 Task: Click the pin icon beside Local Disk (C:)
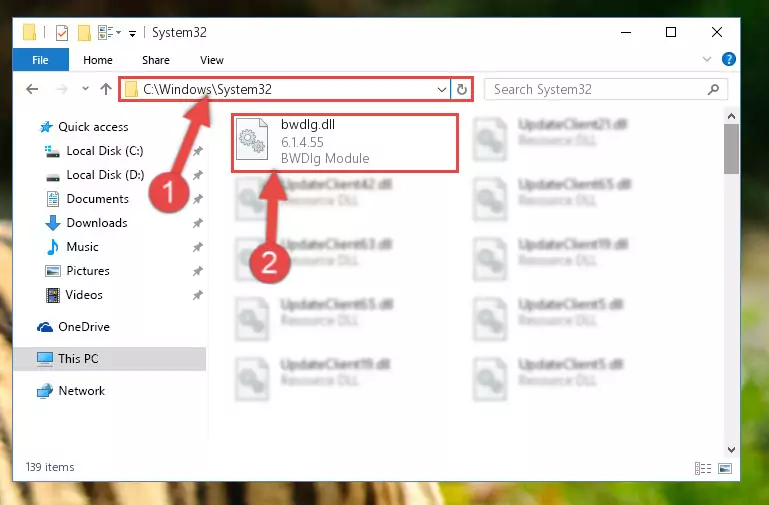(198, 152)
